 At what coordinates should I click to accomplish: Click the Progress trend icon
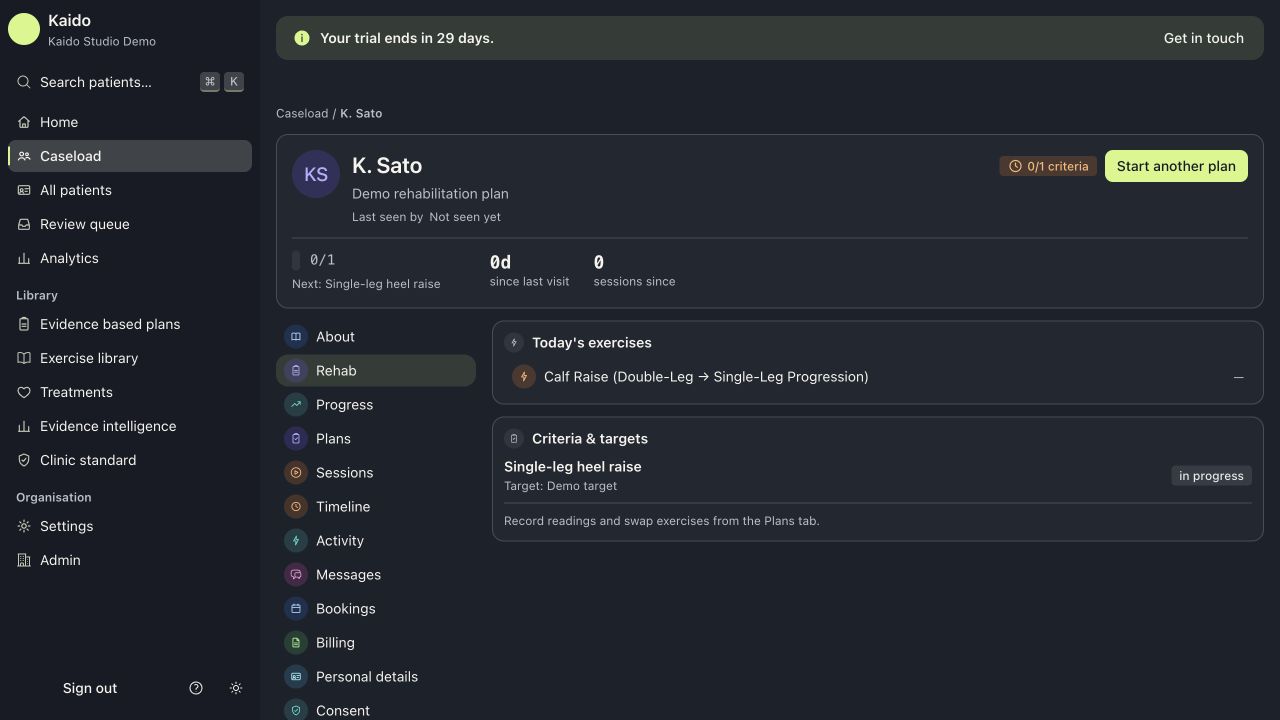(x=296, y=405)
